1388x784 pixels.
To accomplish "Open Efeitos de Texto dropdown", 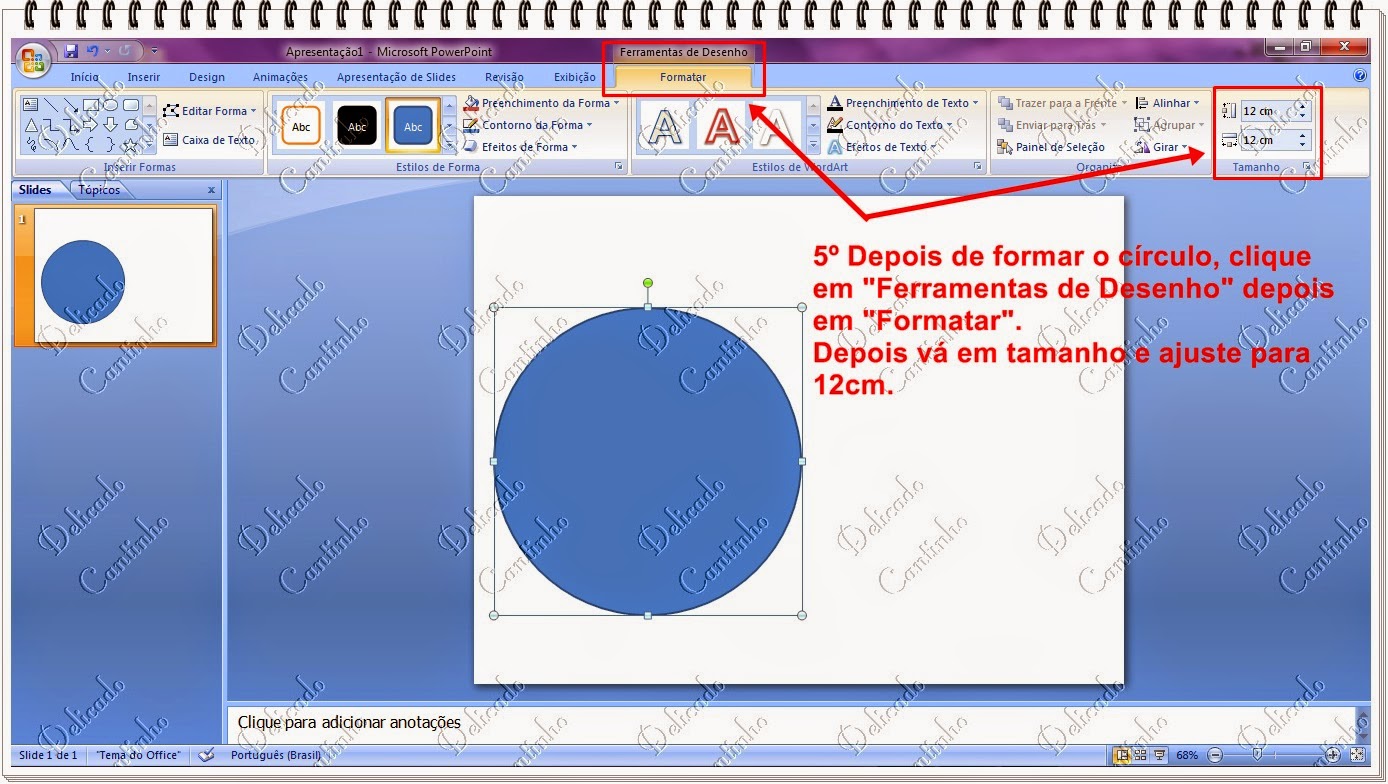I will coord(884,147).
